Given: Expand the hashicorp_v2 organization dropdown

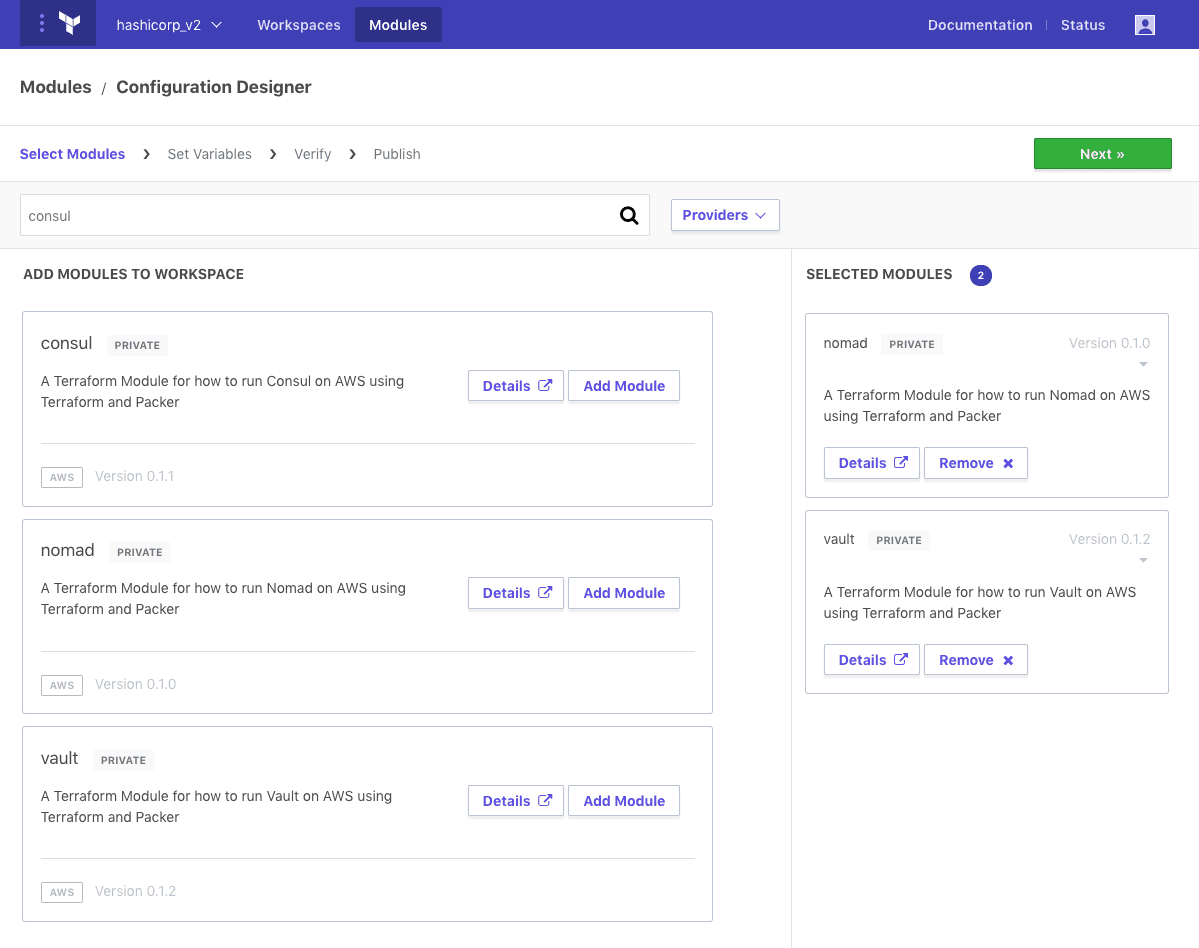Looking at the screenshot, I should (x=169, y=25).
